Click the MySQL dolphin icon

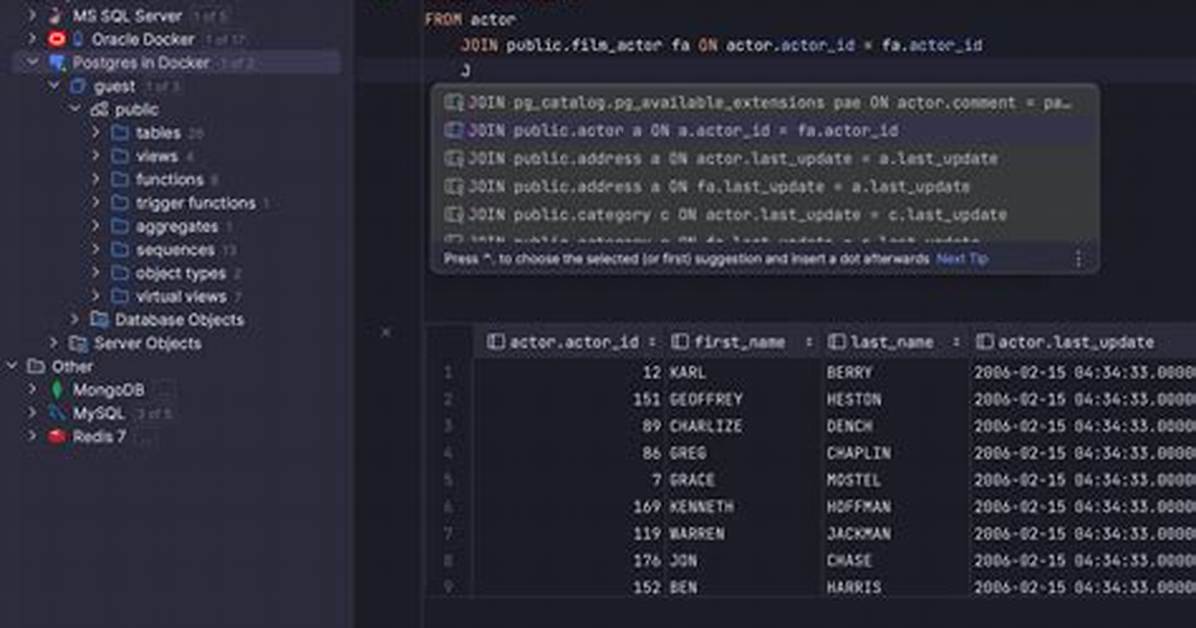pyautogui.click(x=56, y=413)
